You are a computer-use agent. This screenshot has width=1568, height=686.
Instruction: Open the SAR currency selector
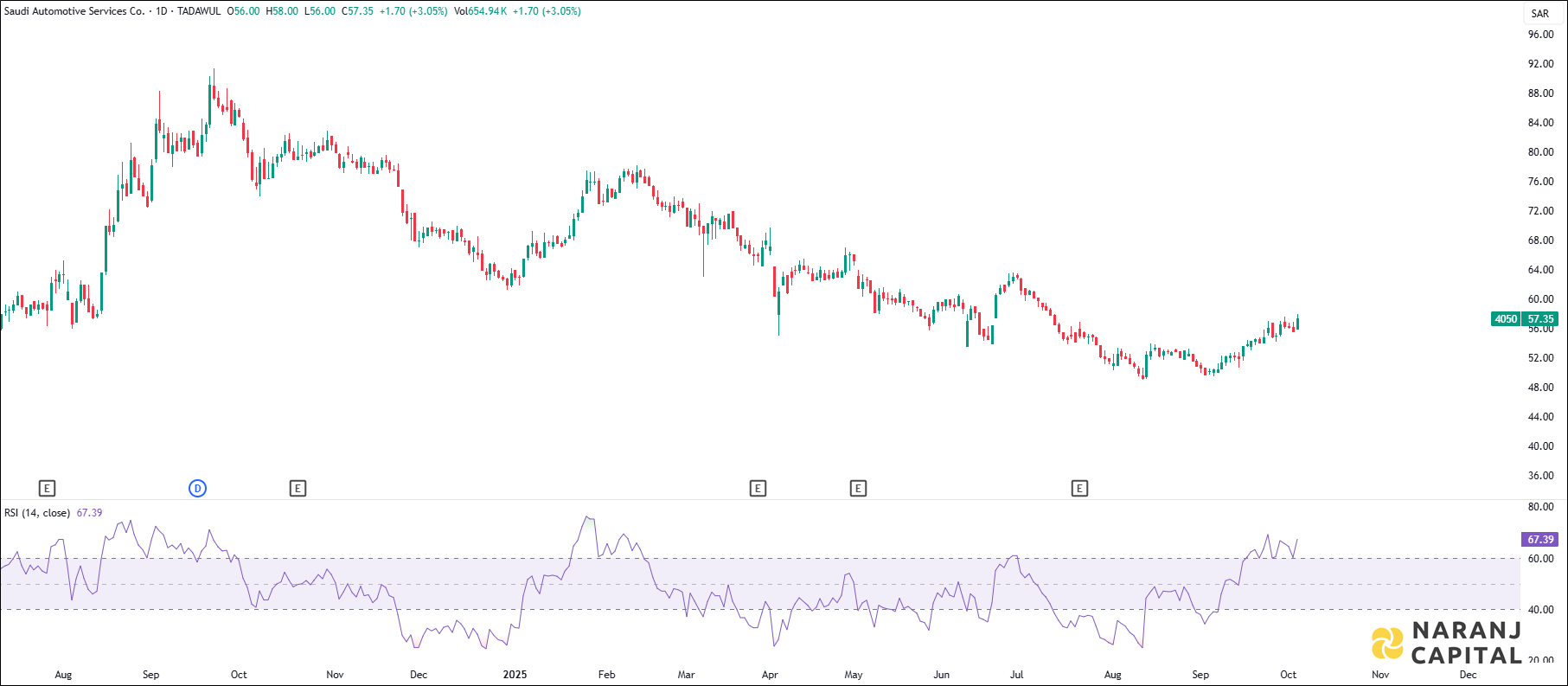1539,13
